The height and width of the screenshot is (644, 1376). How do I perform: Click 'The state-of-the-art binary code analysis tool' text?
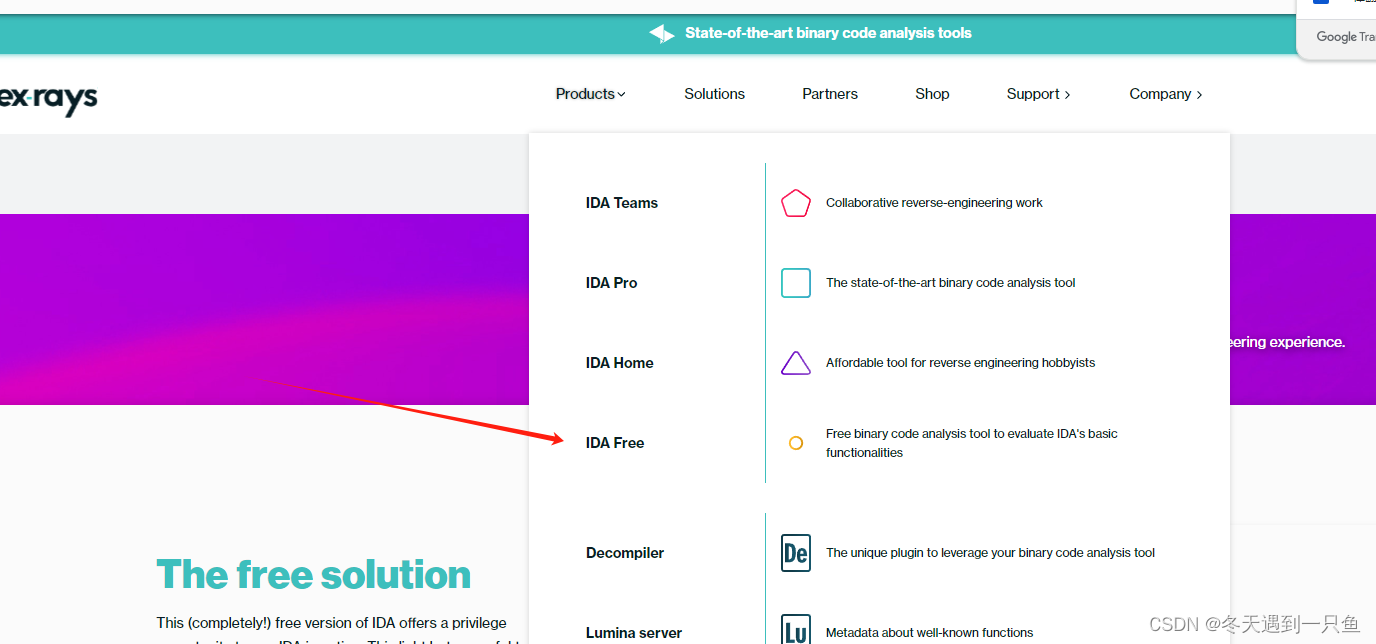950,283
